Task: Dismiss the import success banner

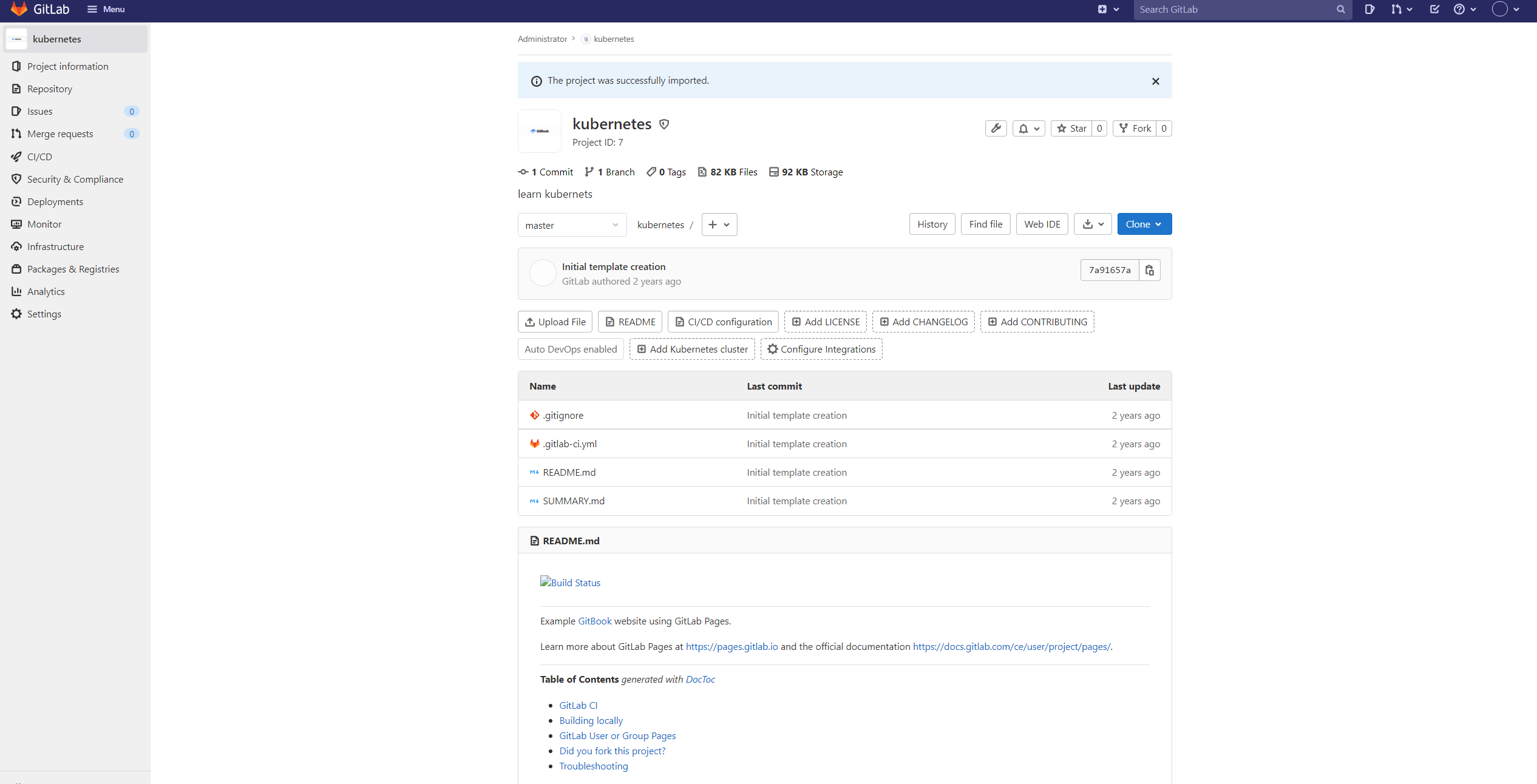Action: coord(1156,81)
